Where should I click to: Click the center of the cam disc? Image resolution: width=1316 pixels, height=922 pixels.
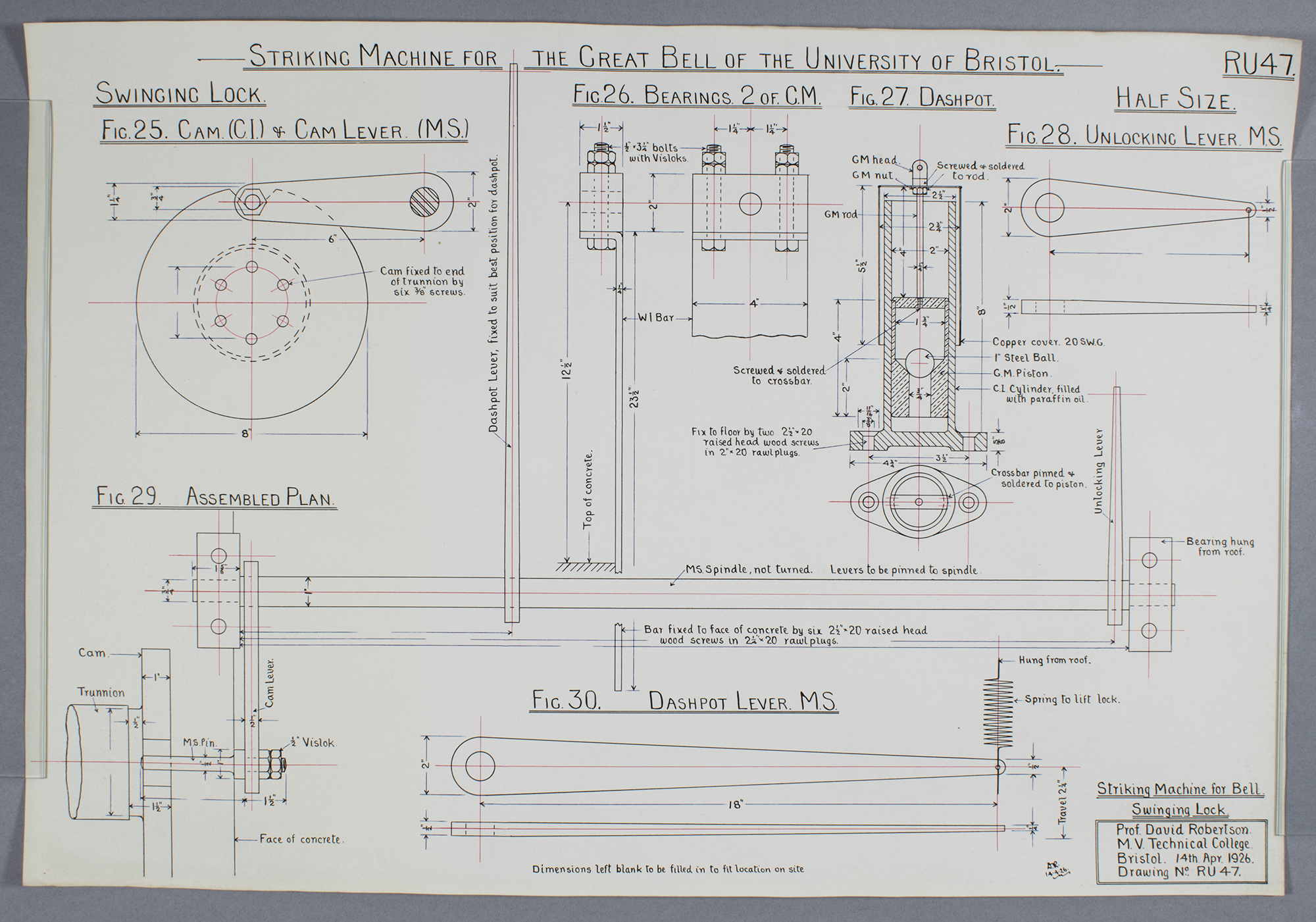click(x=251, y=303)
